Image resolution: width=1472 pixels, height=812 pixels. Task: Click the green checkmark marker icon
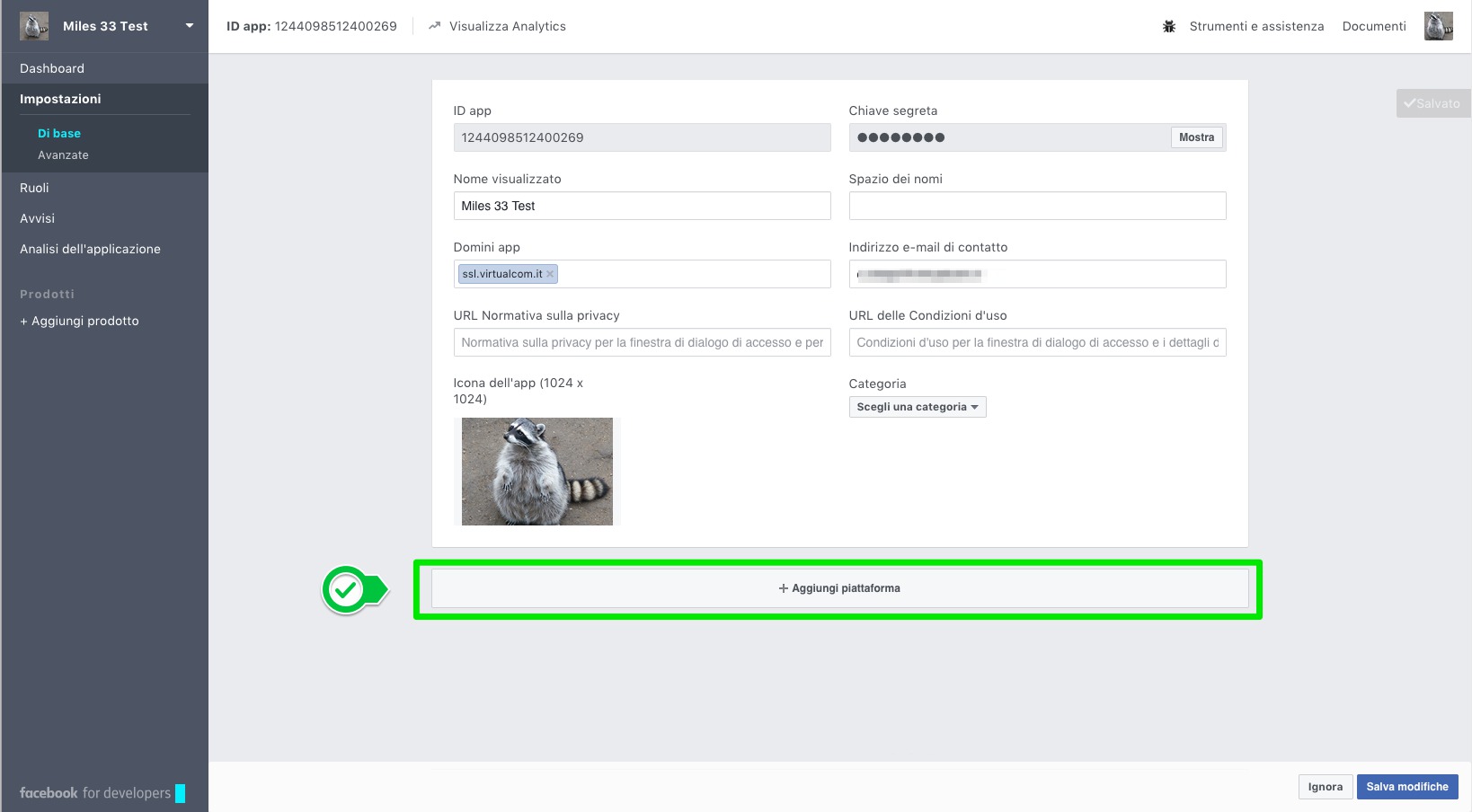pos(346,590)
